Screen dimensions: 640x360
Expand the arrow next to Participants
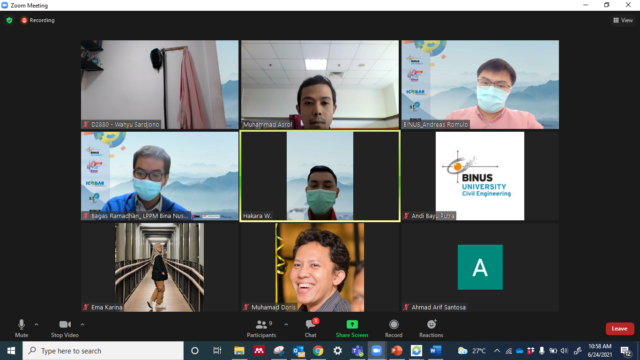pyautogui.click(x=286, y=324)
